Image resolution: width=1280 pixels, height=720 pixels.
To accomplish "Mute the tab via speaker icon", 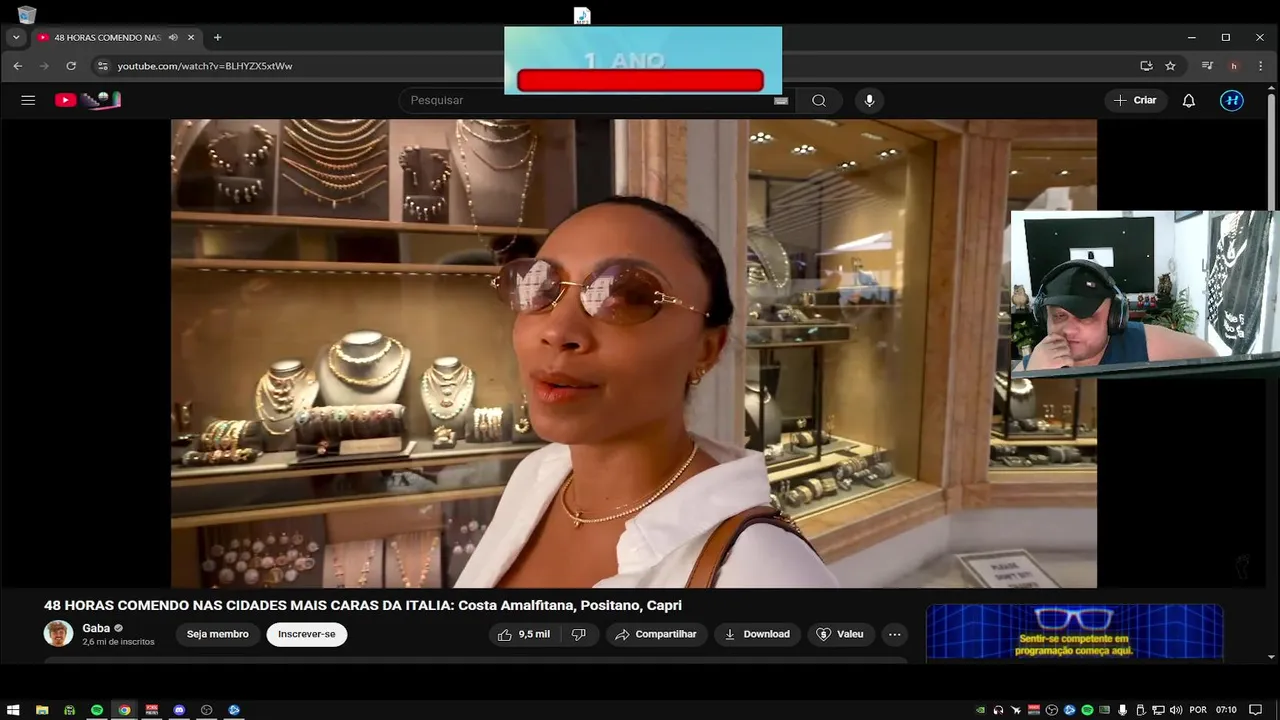I will pyautogui.click(x=173, y=37).
